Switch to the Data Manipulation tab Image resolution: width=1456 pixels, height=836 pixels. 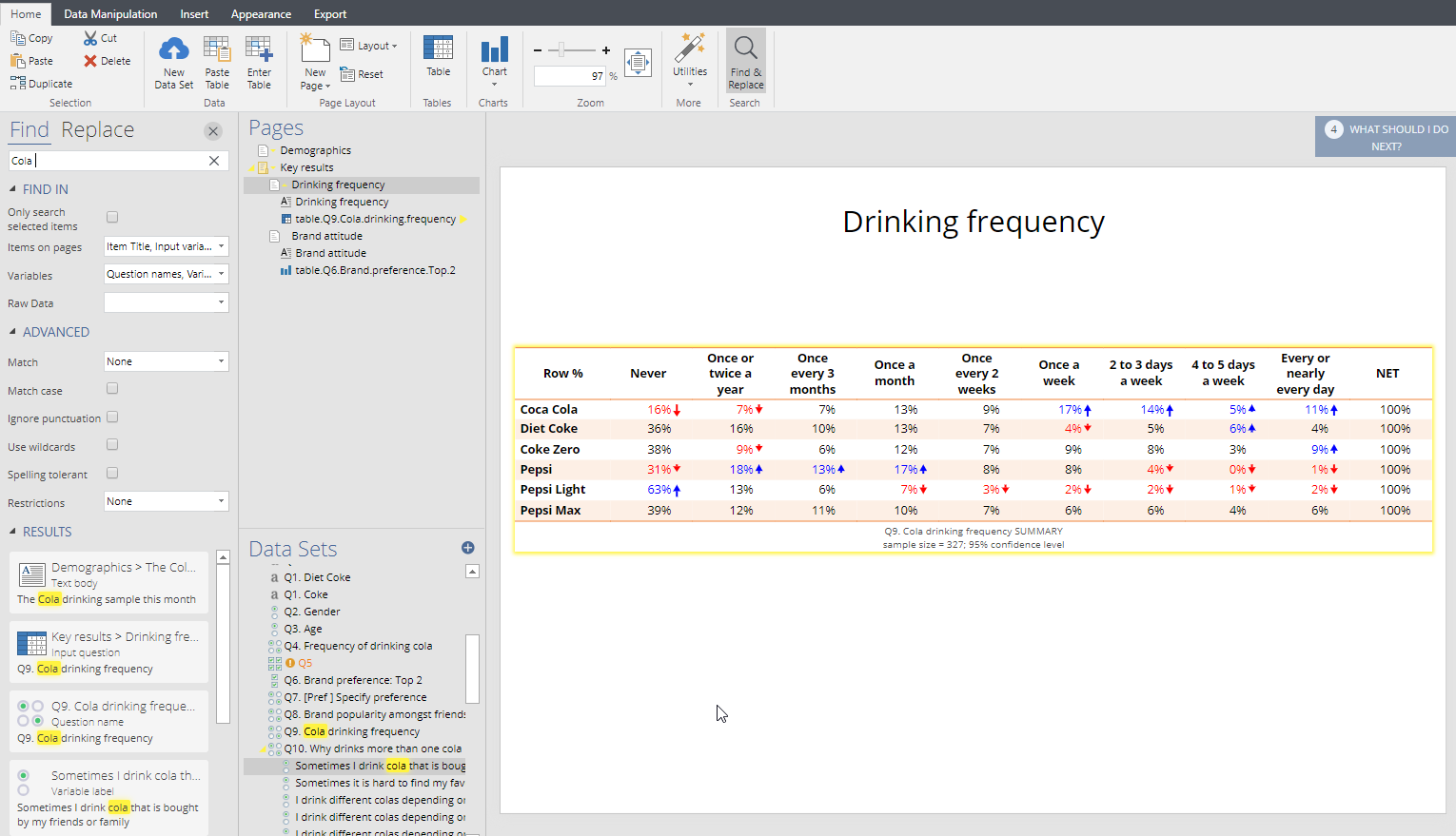tap(110, 14)
